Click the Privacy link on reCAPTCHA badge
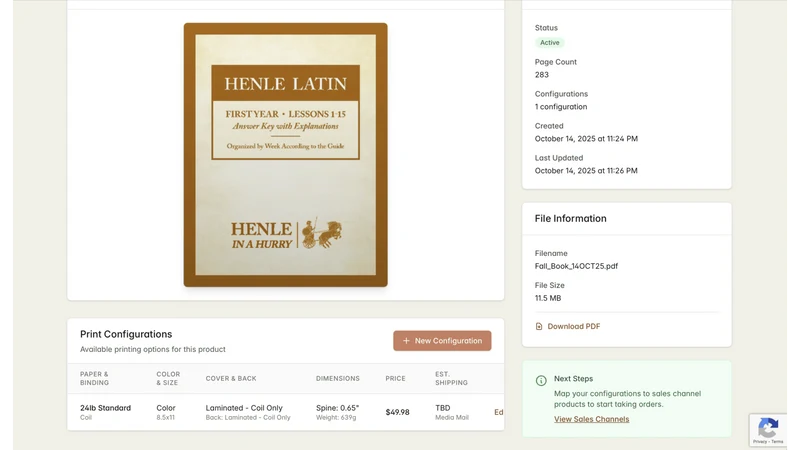 (760, 442)
